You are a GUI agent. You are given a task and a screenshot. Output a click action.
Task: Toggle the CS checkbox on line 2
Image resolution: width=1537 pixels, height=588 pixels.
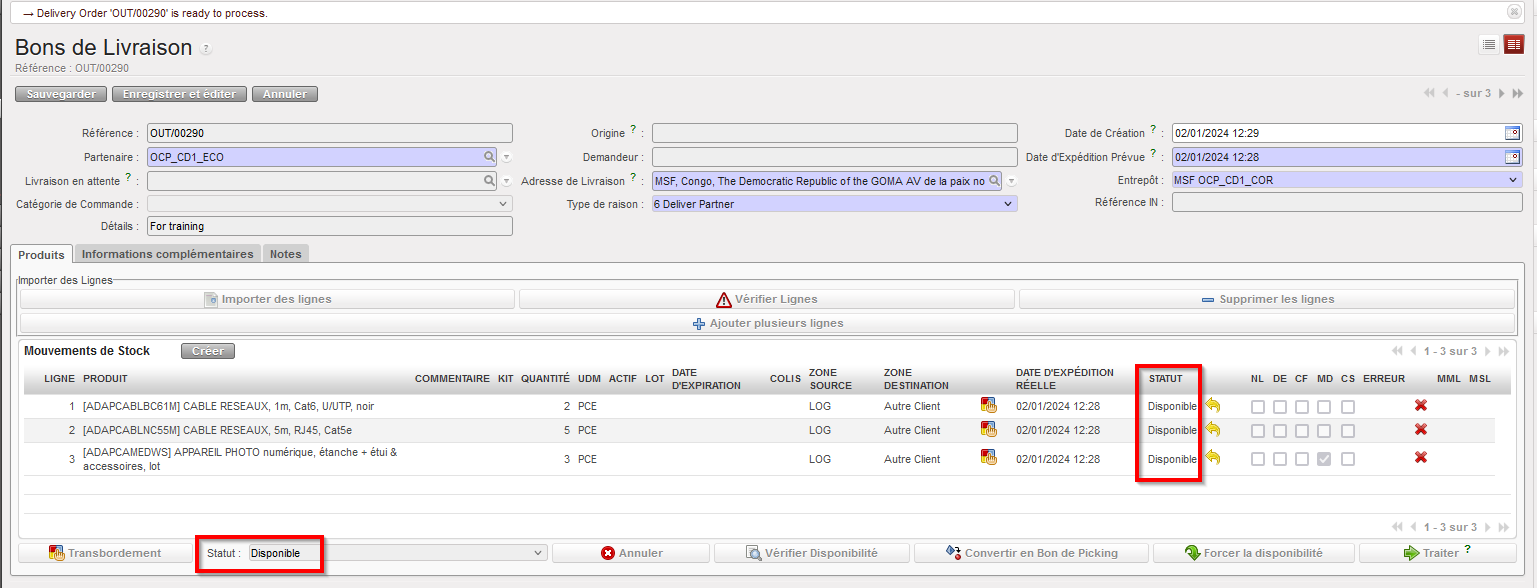(1348, 430)
